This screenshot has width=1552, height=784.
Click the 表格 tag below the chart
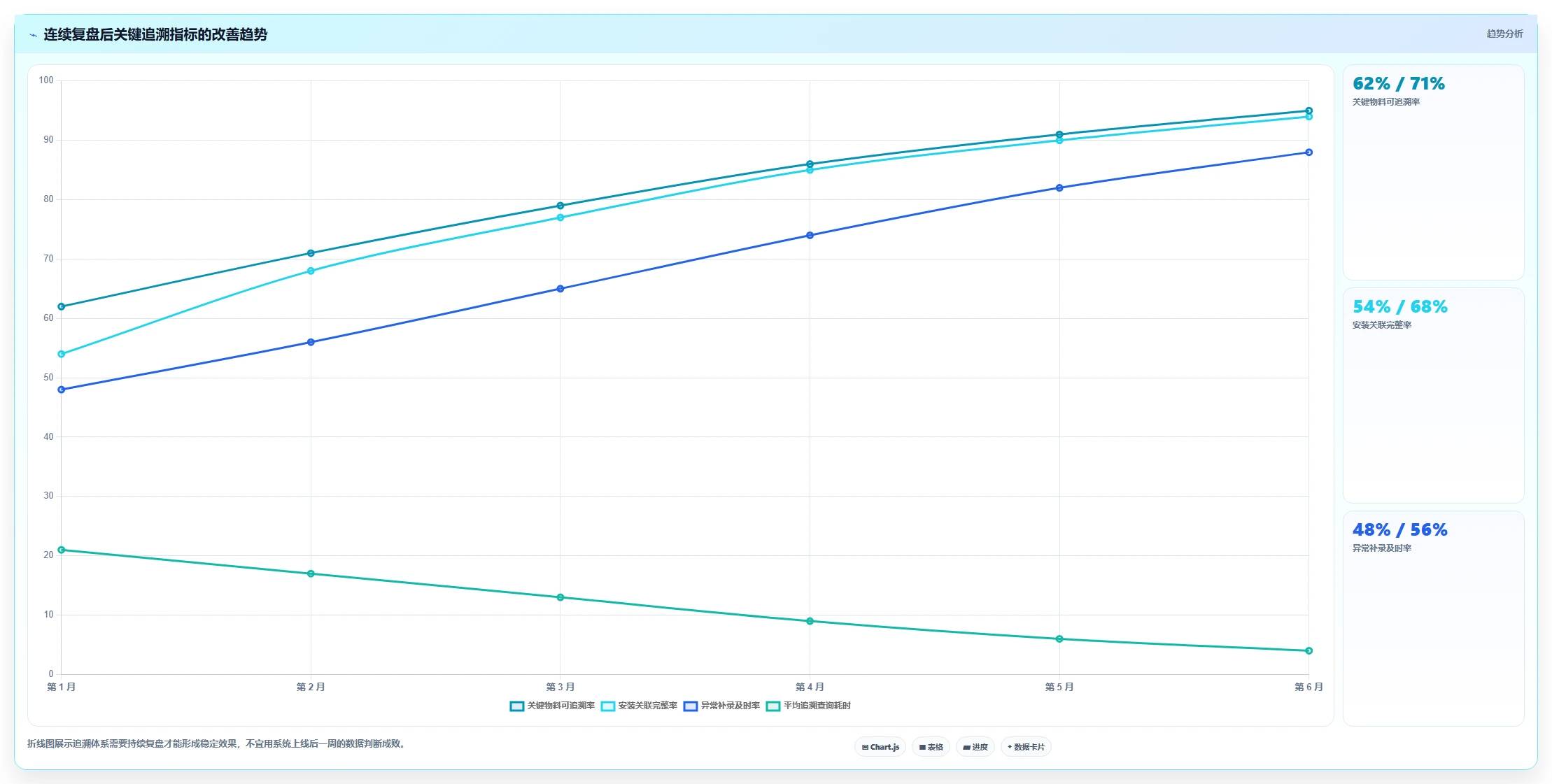click(931, 747)
